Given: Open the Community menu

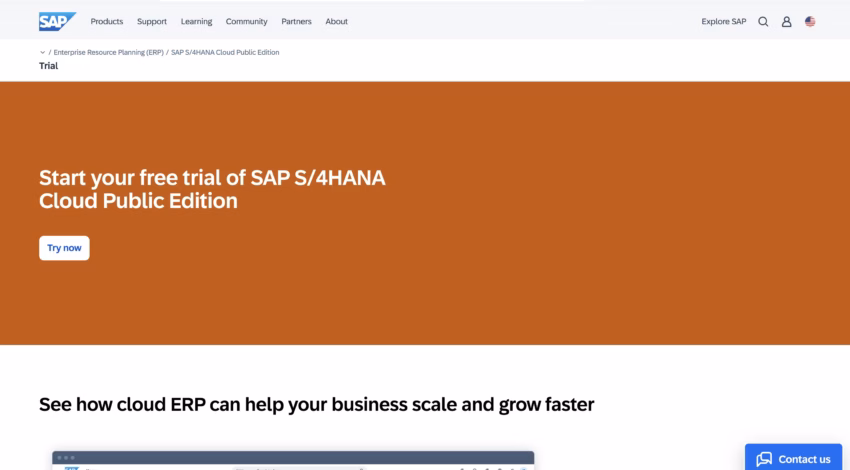Looking at the screenshot, I should 246,21.
